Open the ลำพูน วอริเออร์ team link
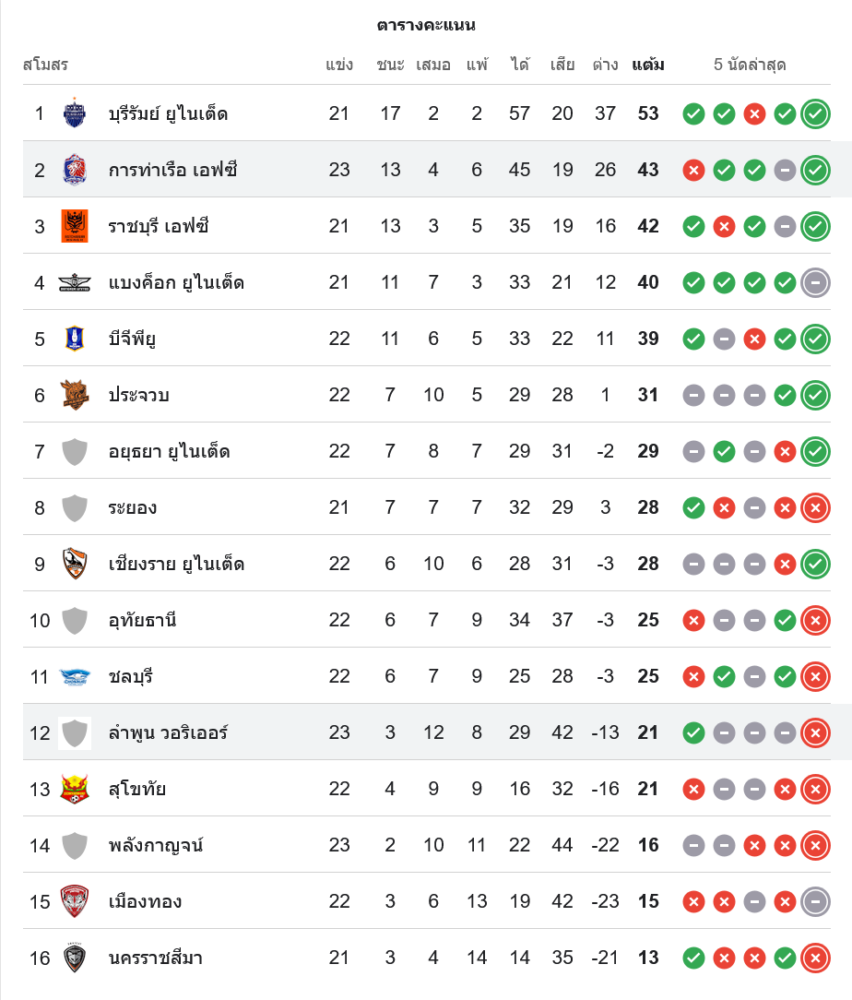Viewport: 852px width, 1000px height. (x=168, y=733)
